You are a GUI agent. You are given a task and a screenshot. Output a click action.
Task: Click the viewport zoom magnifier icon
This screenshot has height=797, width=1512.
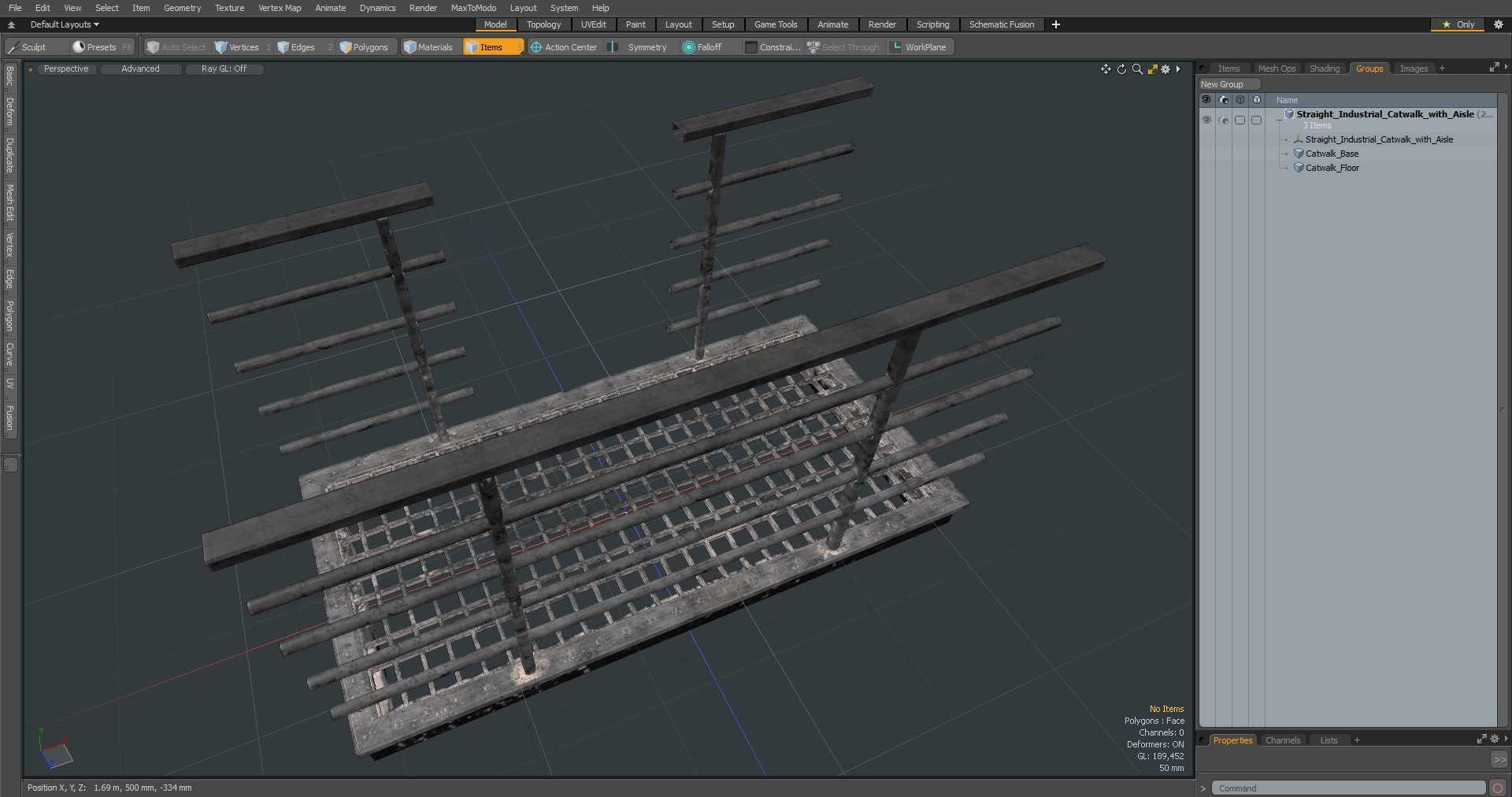tap(1137, 69)
